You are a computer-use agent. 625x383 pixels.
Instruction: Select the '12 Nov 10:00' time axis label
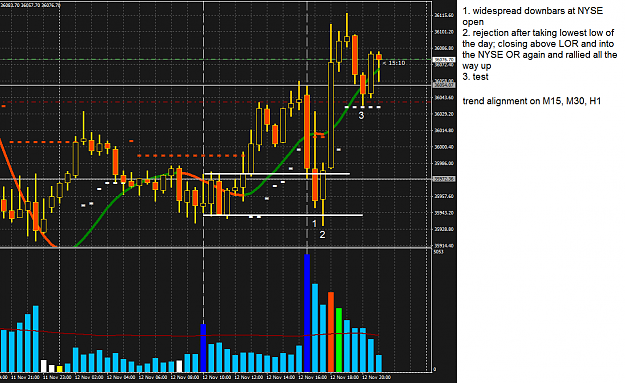pyautogui.click(x=216, y=377)
